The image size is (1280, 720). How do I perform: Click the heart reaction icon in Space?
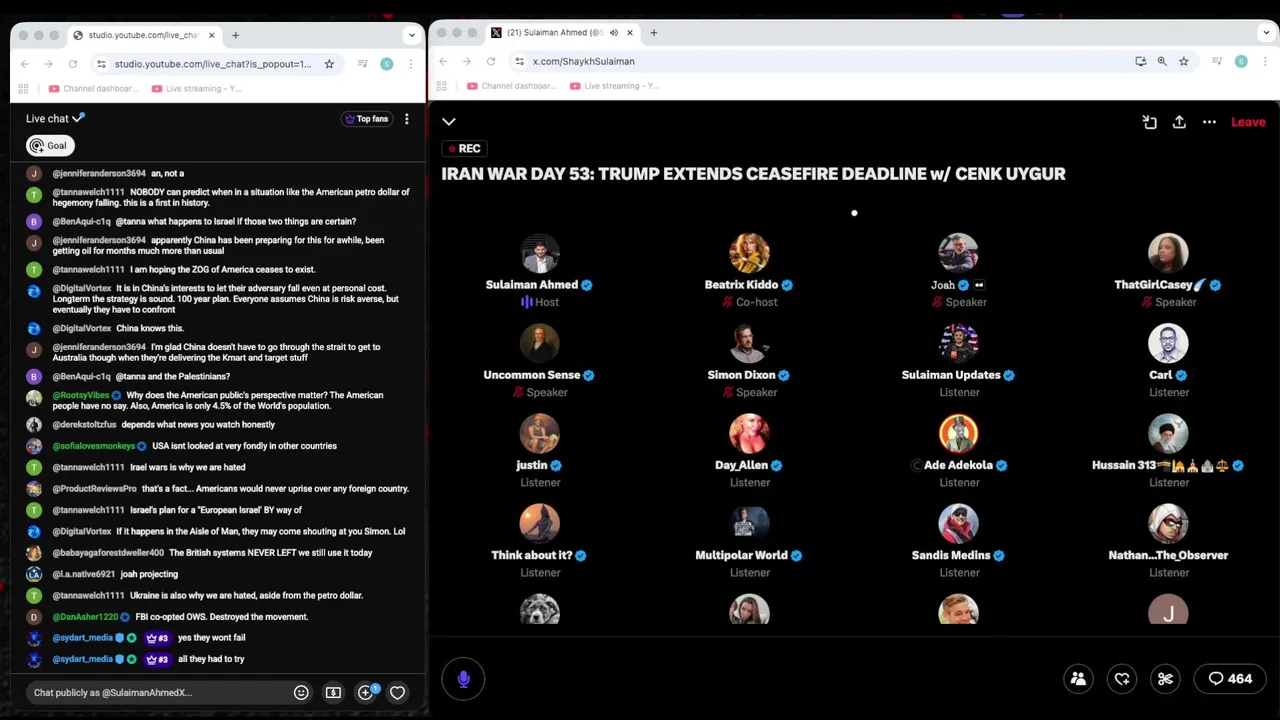(1122, 679)
